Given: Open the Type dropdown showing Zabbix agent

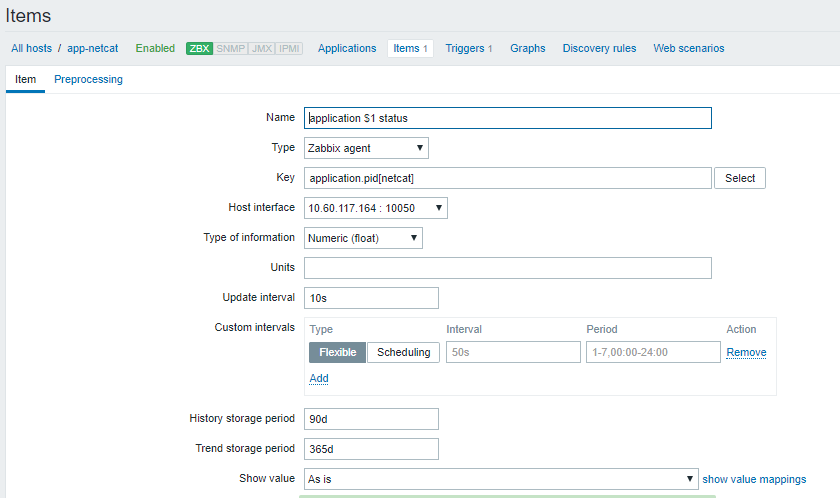Looking at the screenshot, I should pyautogui.click(x=366, y=148).
